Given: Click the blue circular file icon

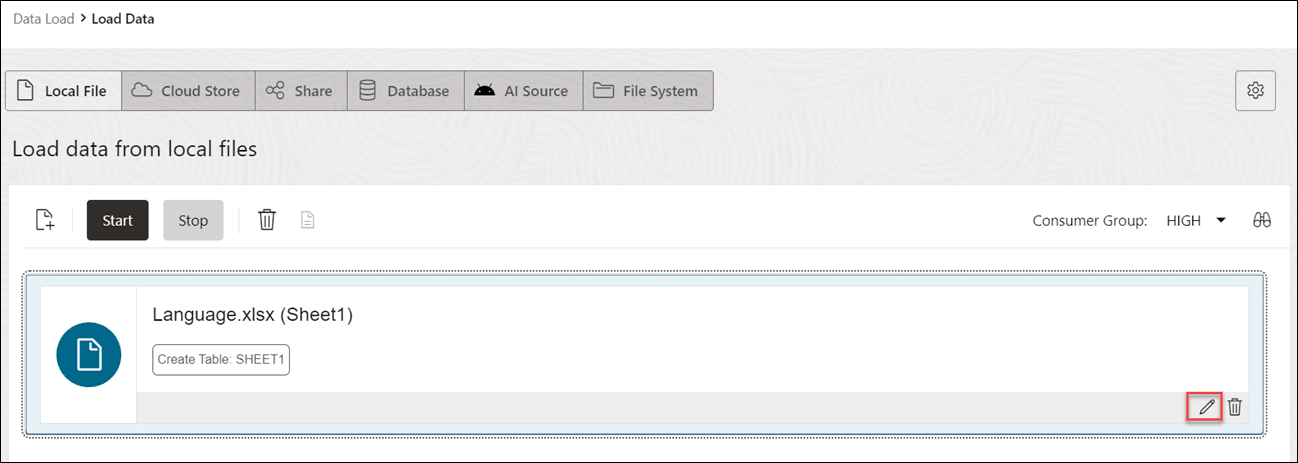Looking at the screenshot, I should pos(89,354).
